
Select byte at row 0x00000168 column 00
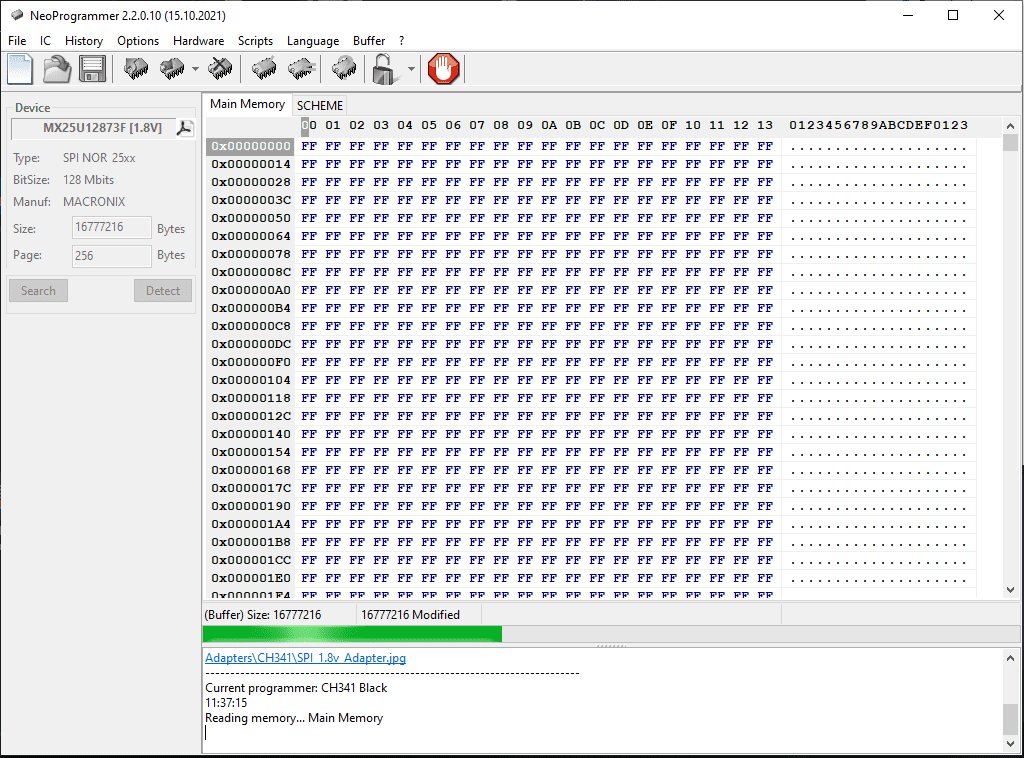tap(309, 470)
